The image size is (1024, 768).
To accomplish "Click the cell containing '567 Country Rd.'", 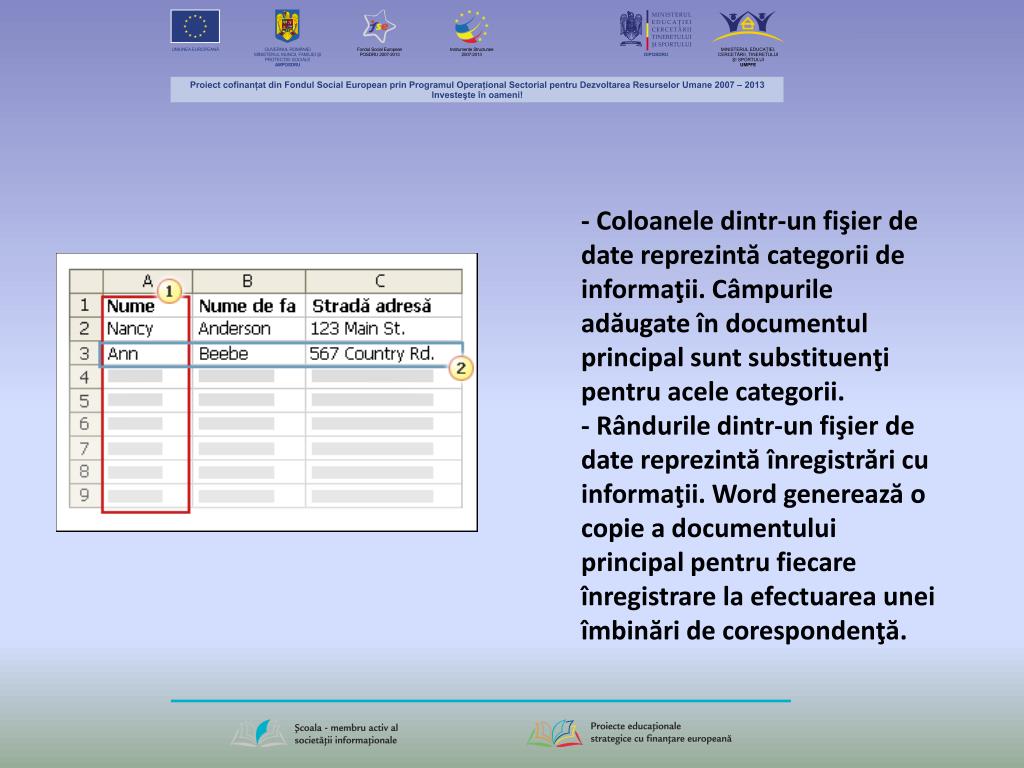I will click(x=383, y=353).
